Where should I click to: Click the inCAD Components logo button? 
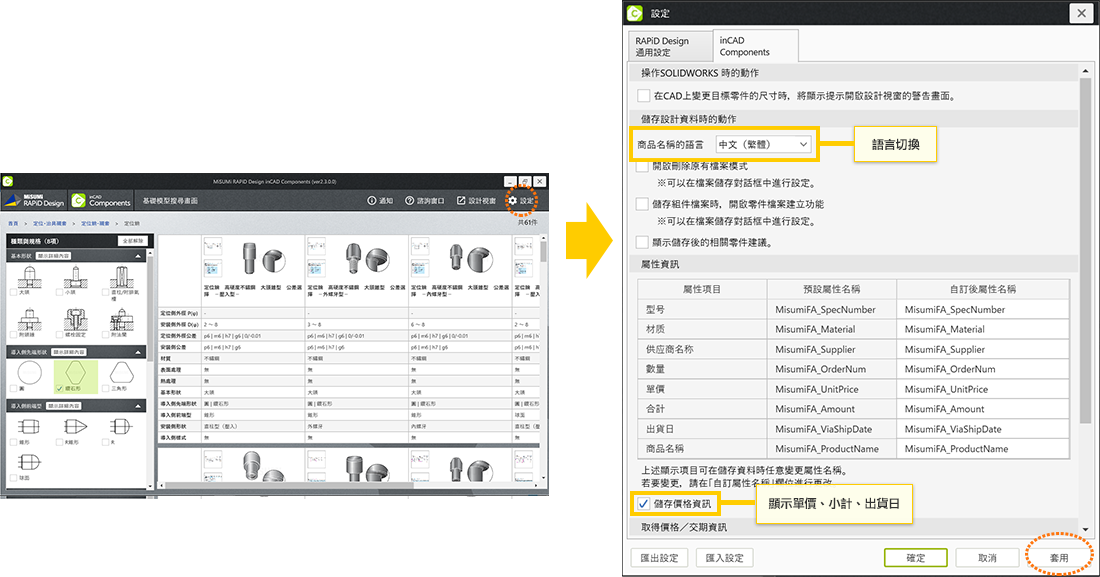(x=102, y=201)
